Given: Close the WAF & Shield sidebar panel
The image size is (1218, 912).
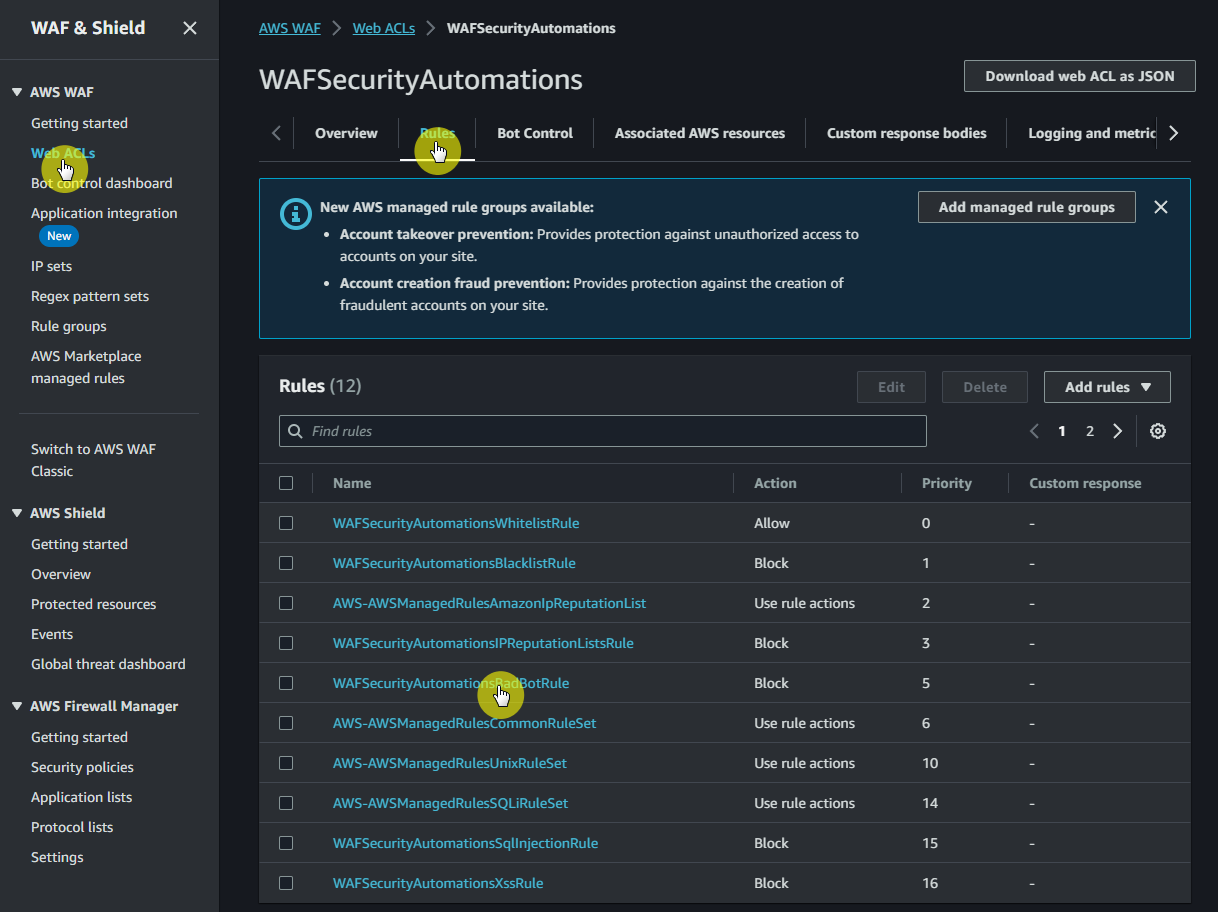Looking at the screenshot, I should pos(190,28).
